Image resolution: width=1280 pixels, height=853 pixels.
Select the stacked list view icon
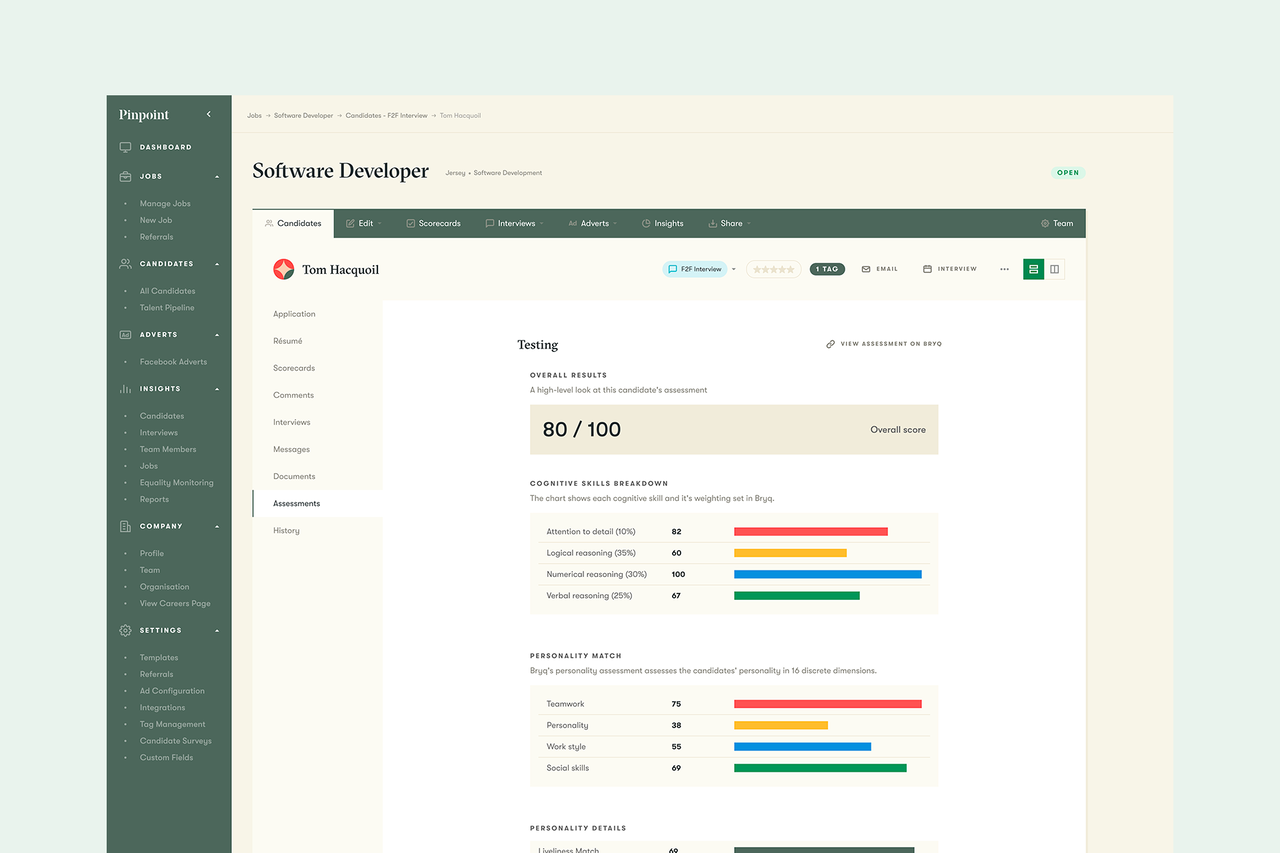pos(1033,268)
